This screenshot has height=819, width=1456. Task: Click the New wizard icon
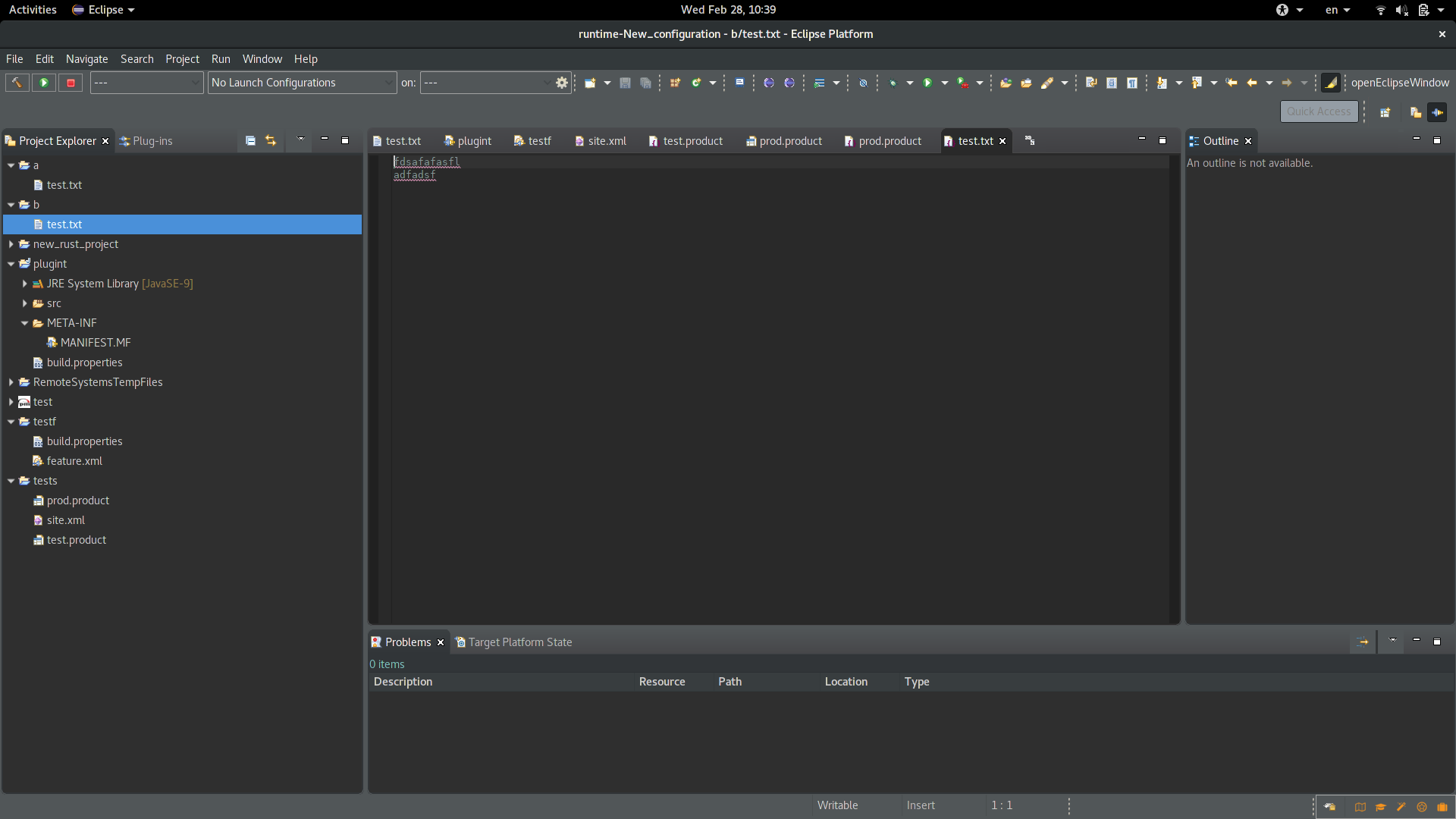590,83
